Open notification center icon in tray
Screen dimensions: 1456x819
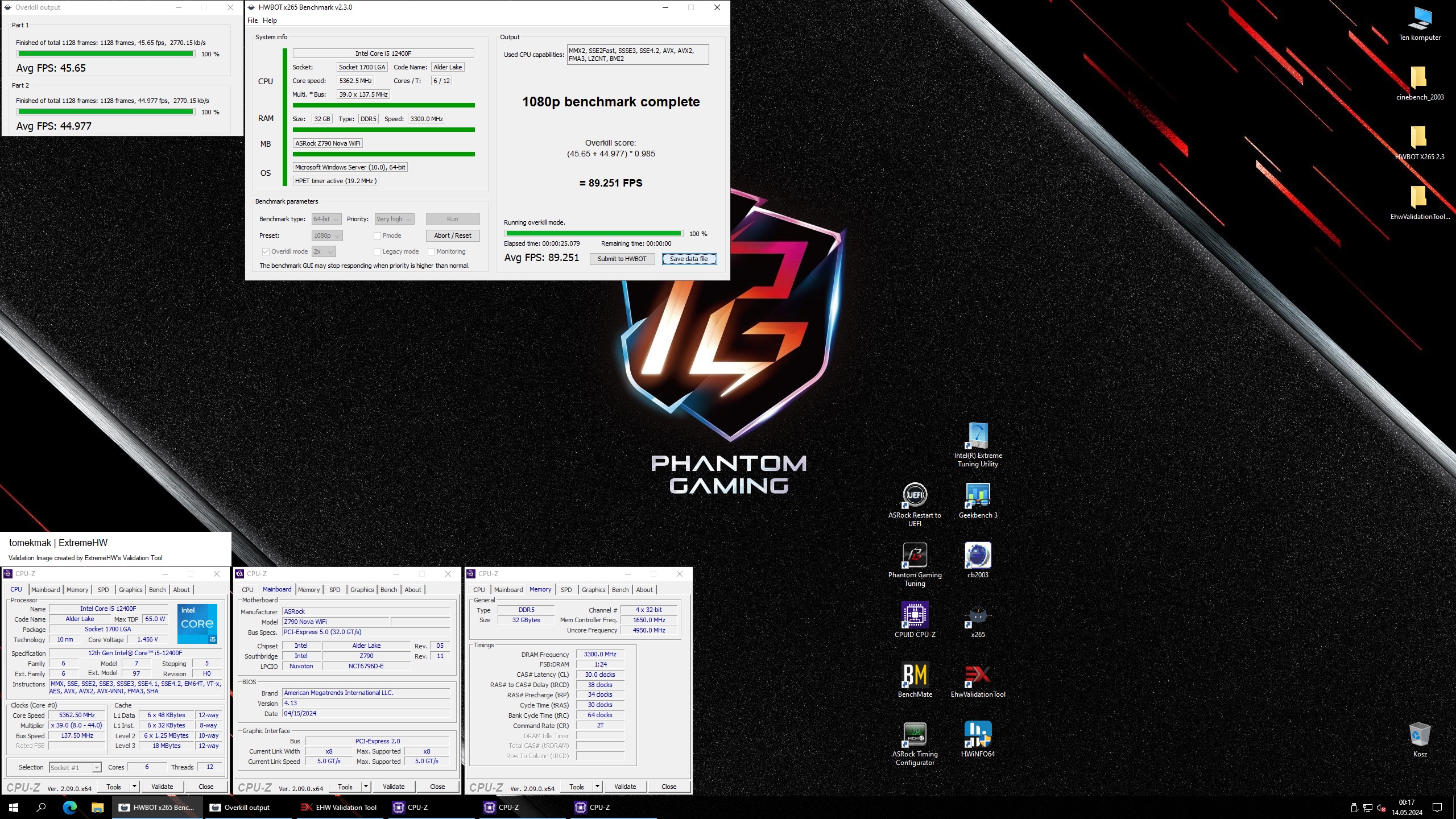(1437, 807)
